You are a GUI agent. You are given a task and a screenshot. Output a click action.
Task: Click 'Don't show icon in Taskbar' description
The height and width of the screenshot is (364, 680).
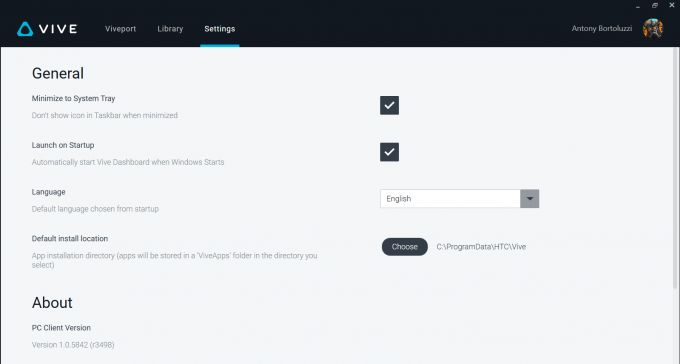(105, 115)
